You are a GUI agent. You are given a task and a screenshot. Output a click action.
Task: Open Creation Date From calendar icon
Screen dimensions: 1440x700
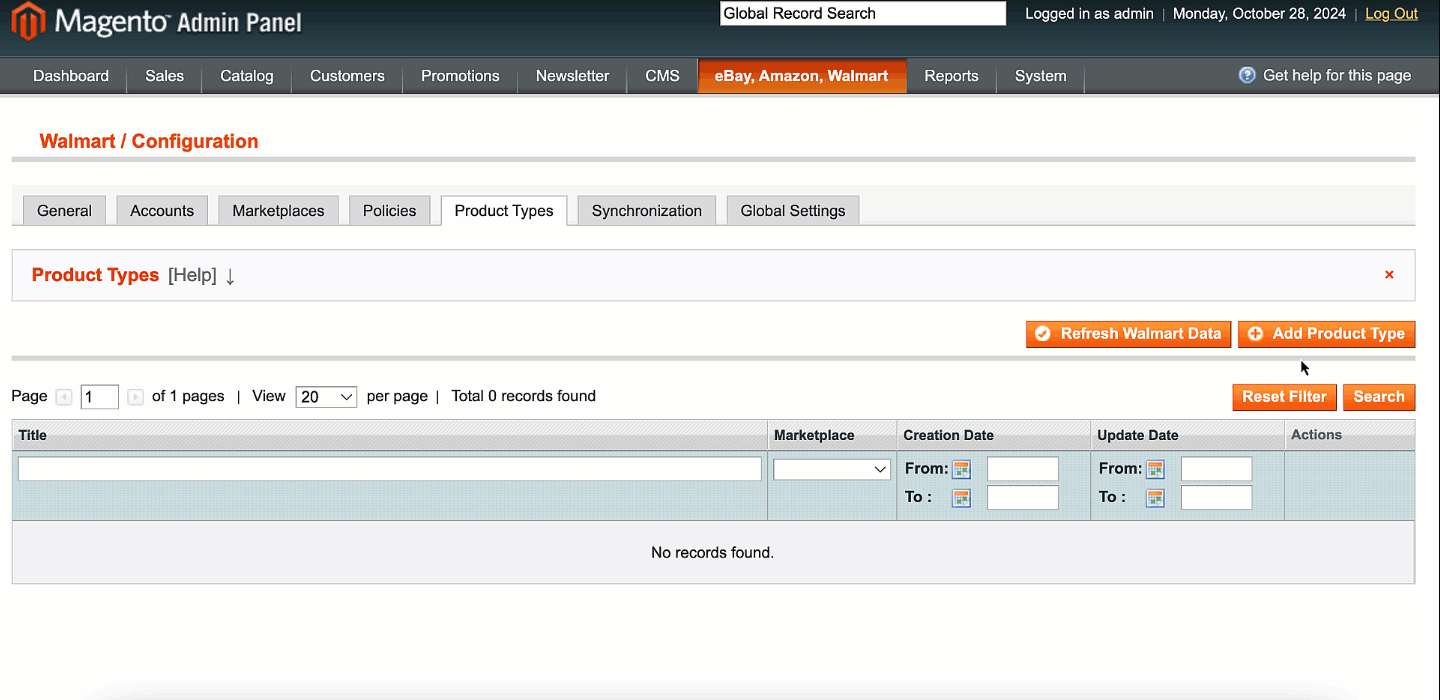click(x=961, y=469)
